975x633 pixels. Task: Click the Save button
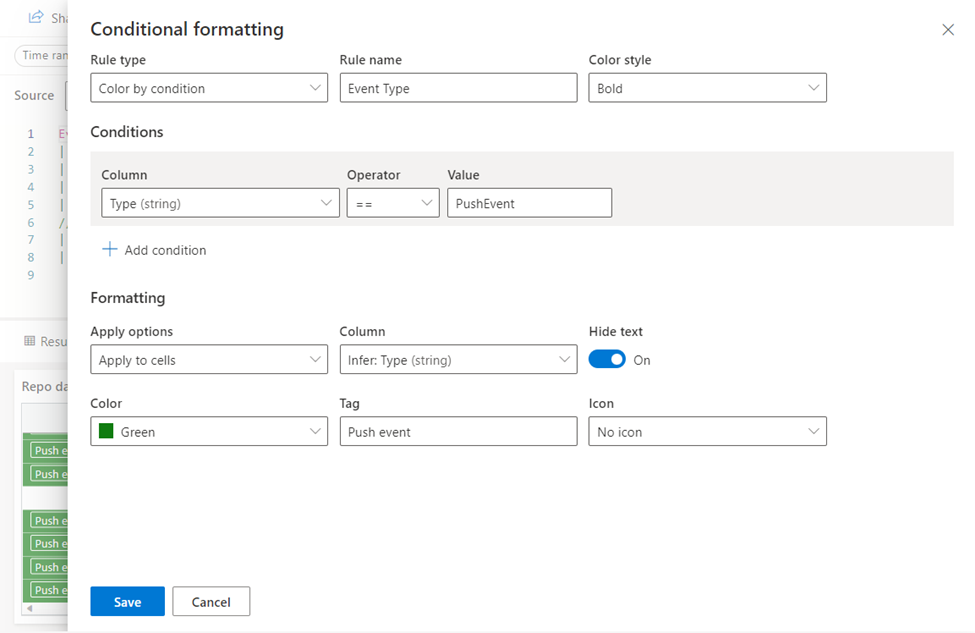[x=127, y=602]
